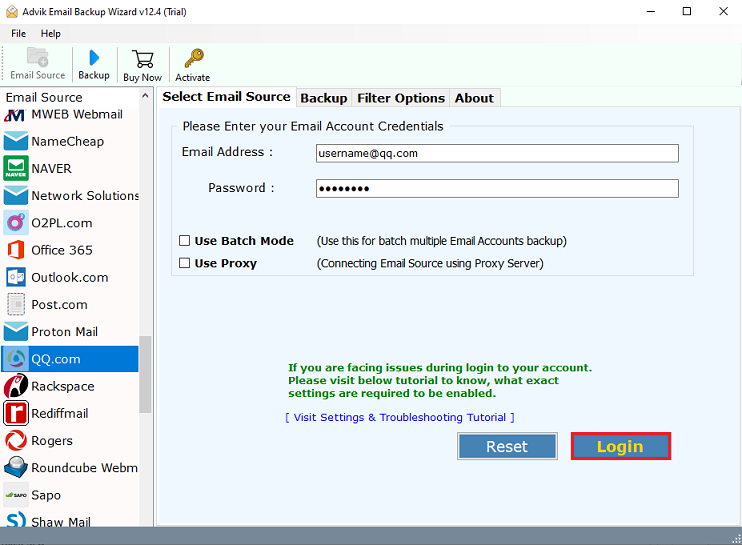The height and width of the screenshot is (545, 742).
Task: Select Rogers text in list
Action: (52, 440)
